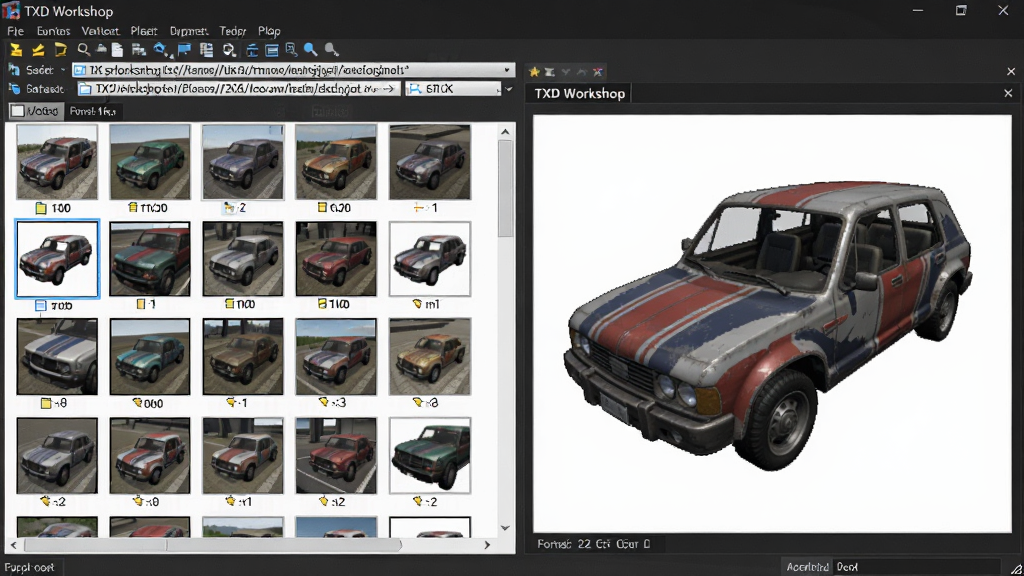Toggle the checkbox on the 'Mofaa' tab
The width and height of the screenshot is (1024, 576).
point(18,111)
